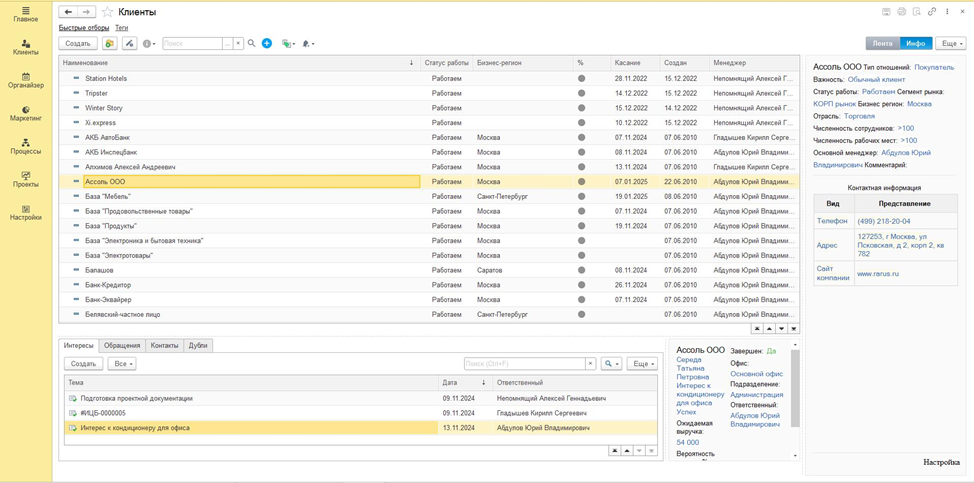Viewport: 974px width, 483px height.
Task: Open the Органайзер sidebar section
Action: (x=25, y=81)
